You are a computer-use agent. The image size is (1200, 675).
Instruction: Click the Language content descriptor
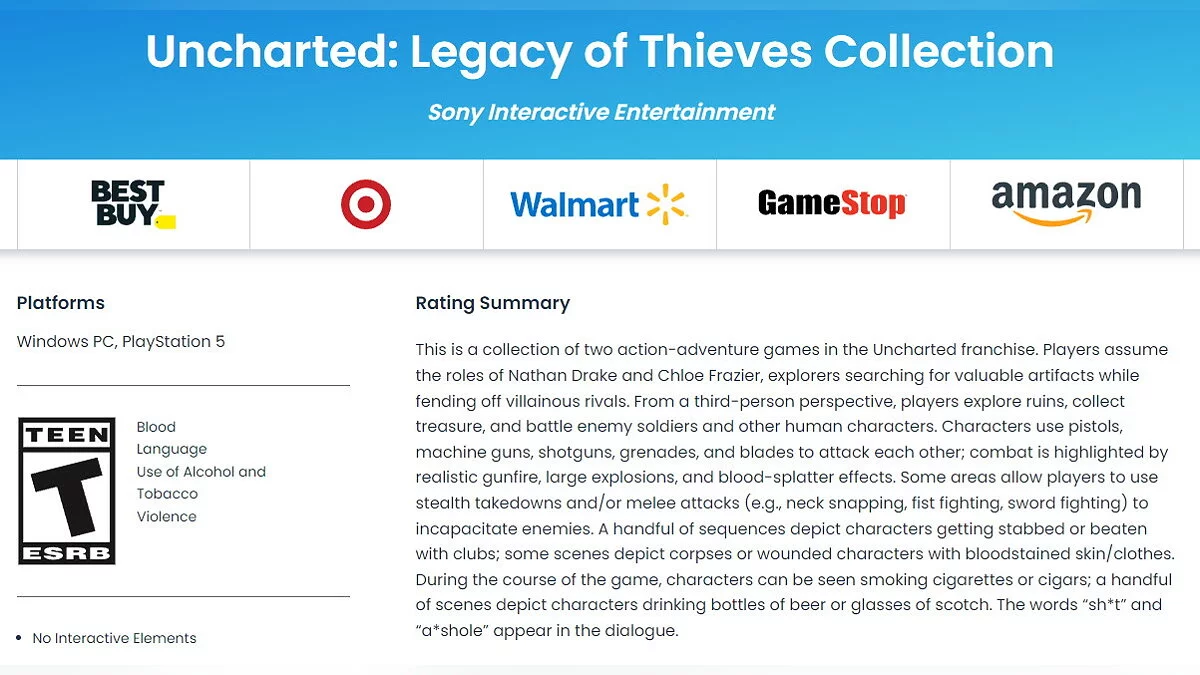[x=172, y=449]
